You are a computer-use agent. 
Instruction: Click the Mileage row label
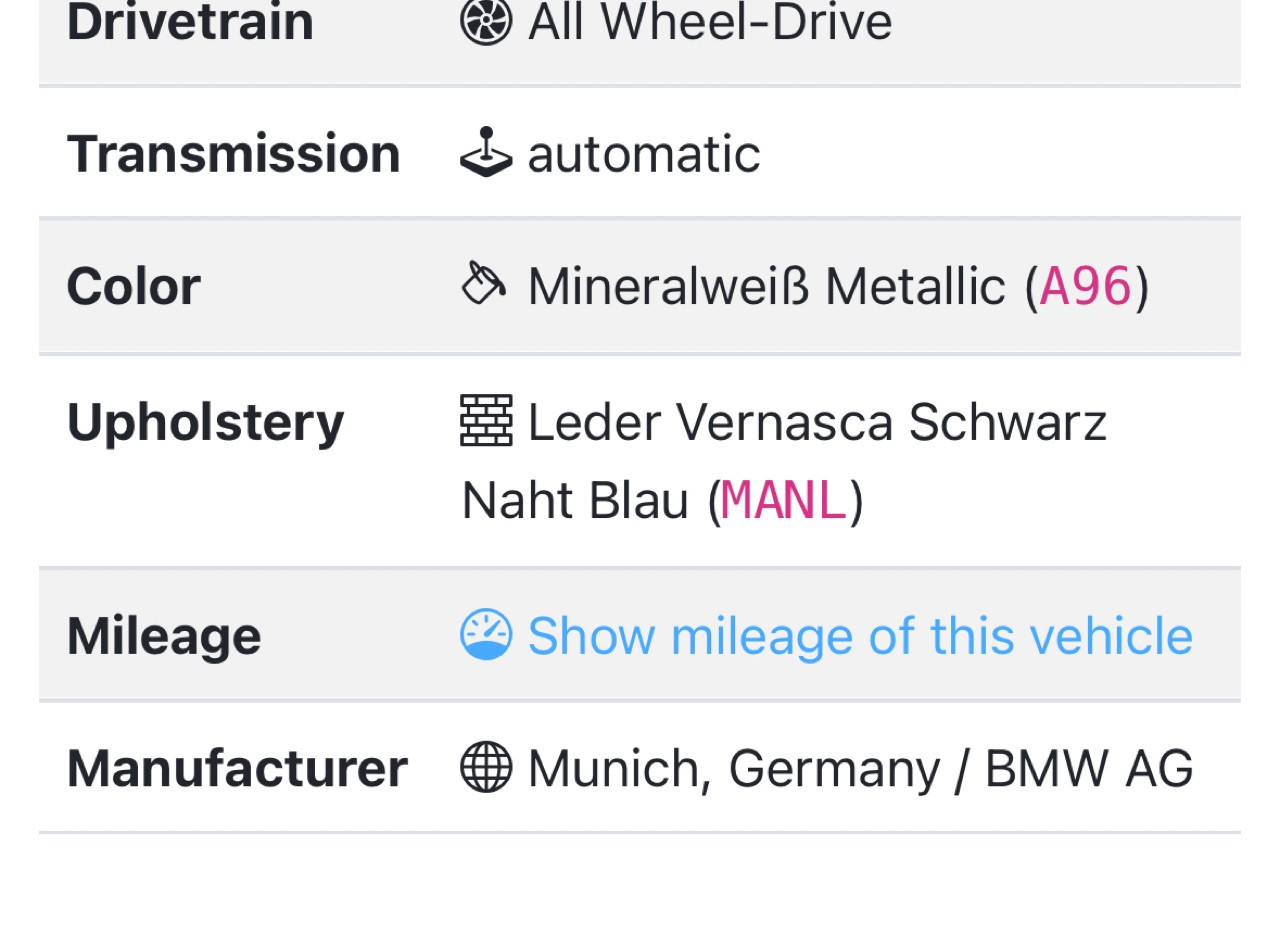pos(163,636)
